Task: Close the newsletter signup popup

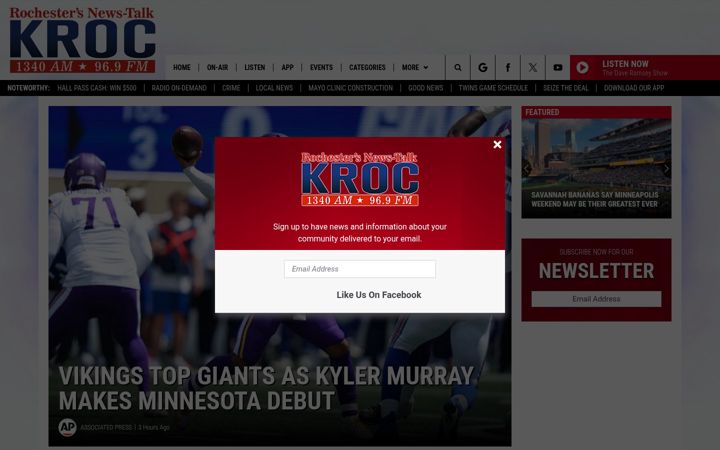Action: [497, 145]
